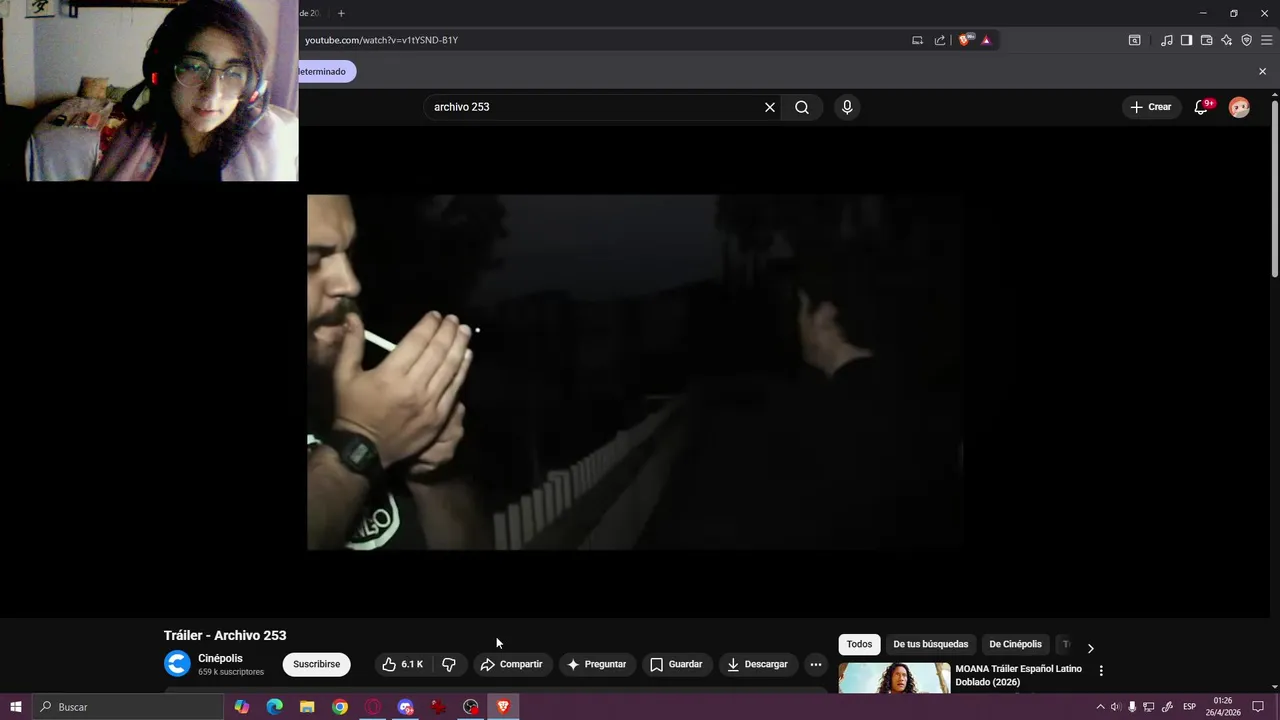Open options menu for MOANA video
Screen dimensions: 1280x720
click(x=1101, y=671)
